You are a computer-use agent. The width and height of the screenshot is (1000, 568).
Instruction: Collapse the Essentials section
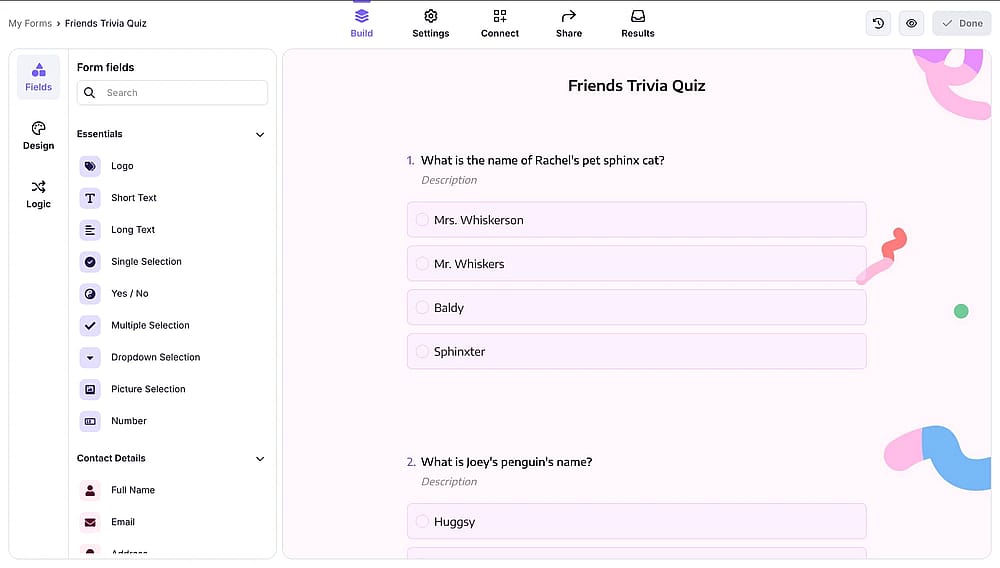point(260,135)
